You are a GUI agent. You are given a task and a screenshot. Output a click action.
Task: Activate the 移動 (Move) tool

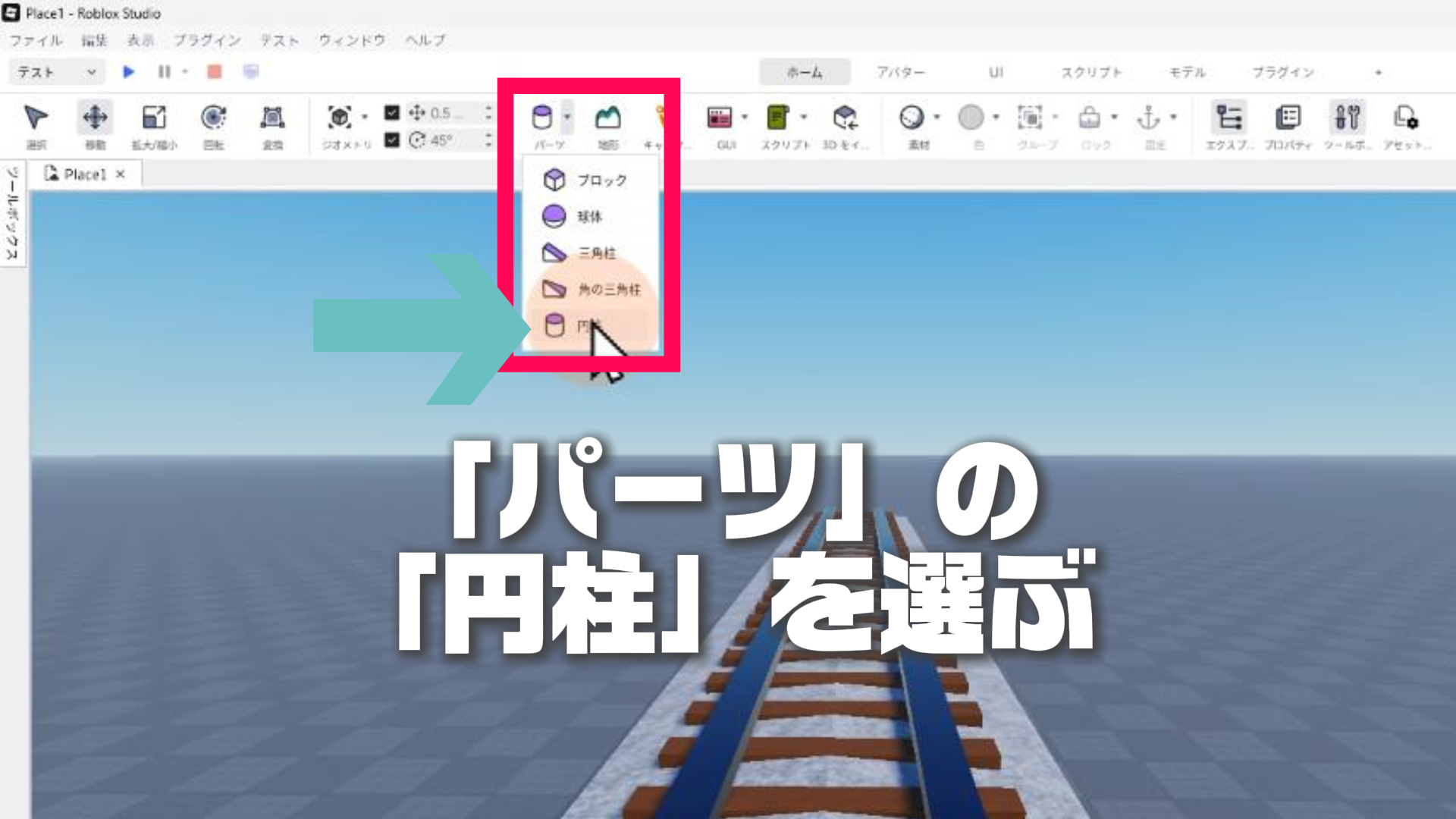95,118
